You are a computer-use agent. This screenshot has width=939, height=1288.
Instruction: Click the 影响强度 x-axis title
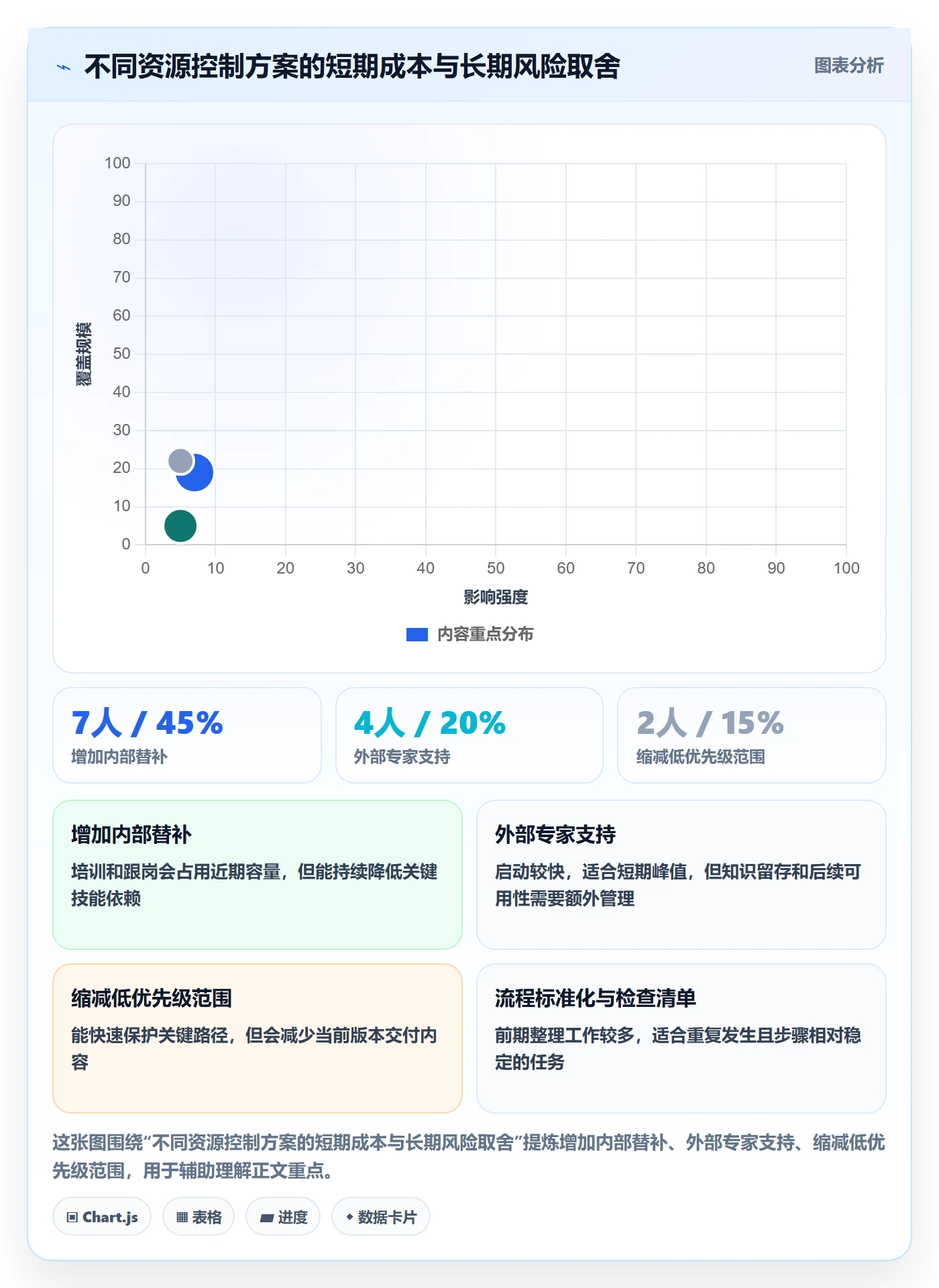(x=496, y=597)
